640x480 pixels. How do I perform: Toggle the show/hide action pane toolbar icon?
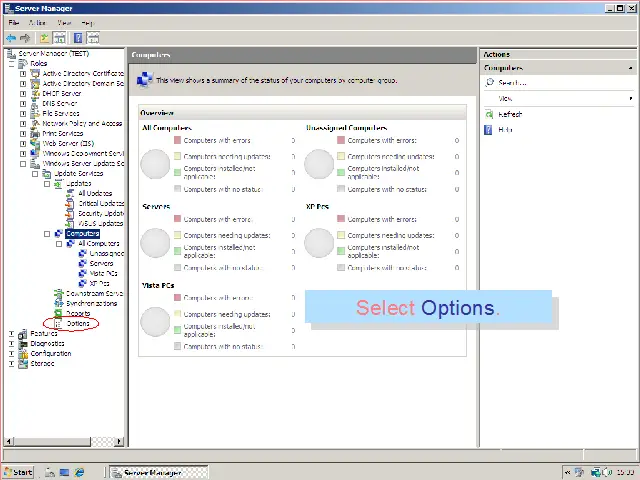pos(93,38)
